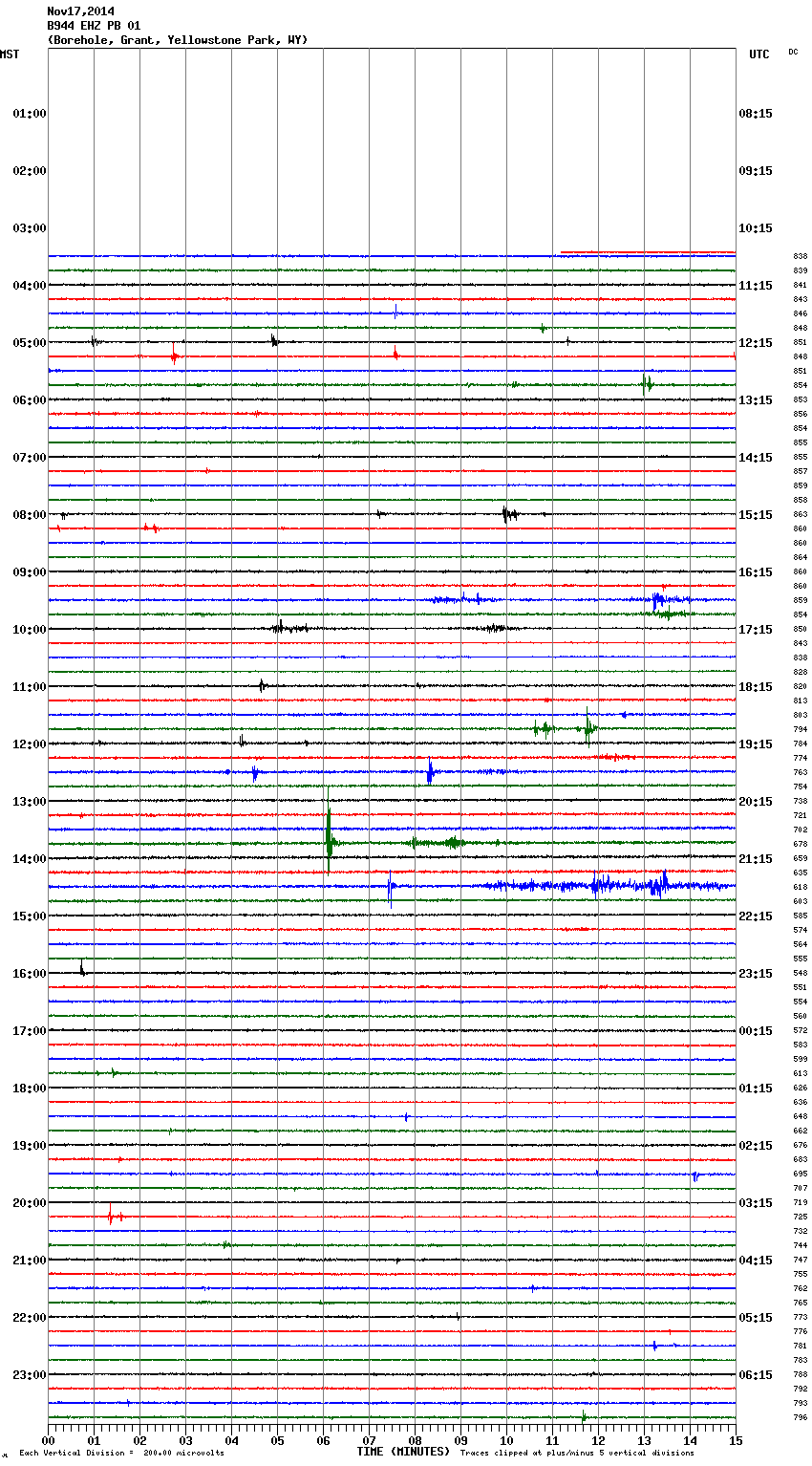This screenshot has height=1466, width=812.
Task: Click the UTC column header
Action: click(x=759, y=54)
